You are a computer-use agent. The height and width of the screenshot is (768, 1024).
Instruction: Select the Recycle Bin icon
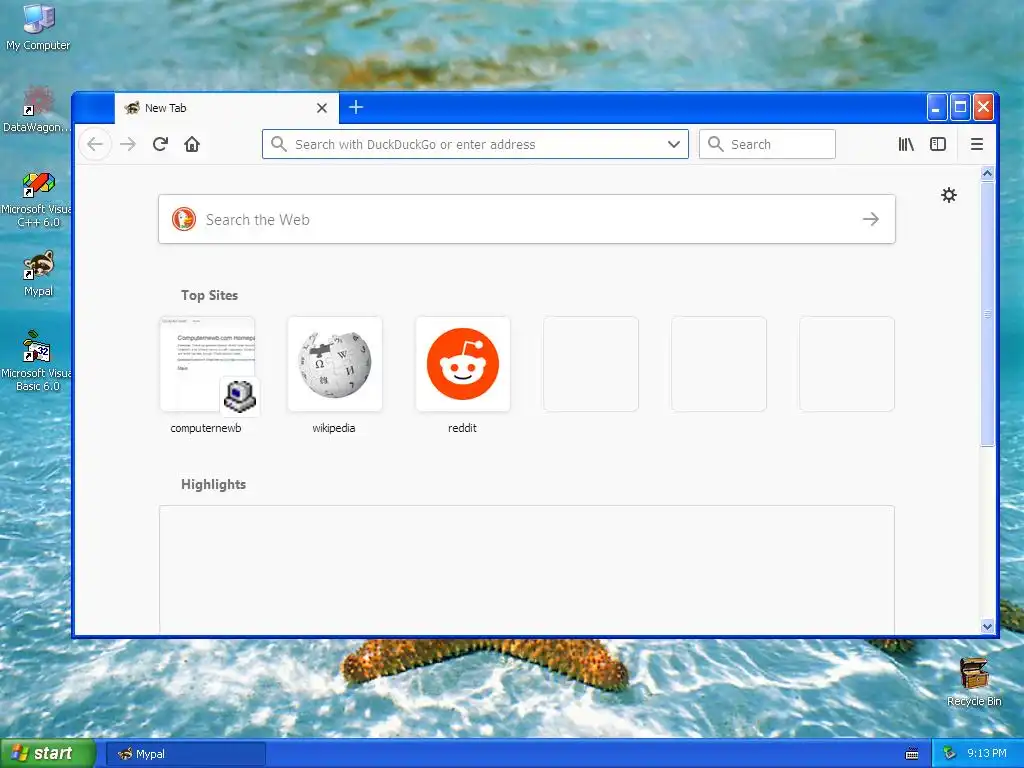click(x=974, y=683)
